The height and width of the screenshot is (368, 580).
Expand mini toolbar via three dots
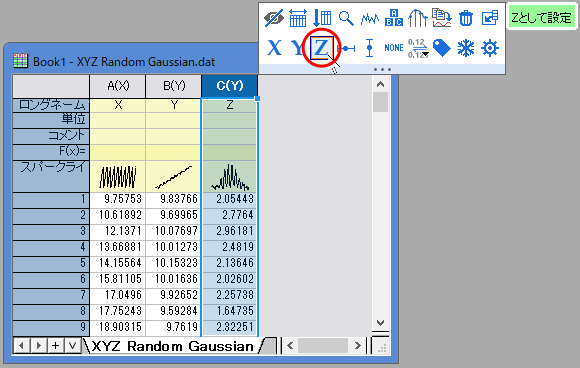coord(382,69)
